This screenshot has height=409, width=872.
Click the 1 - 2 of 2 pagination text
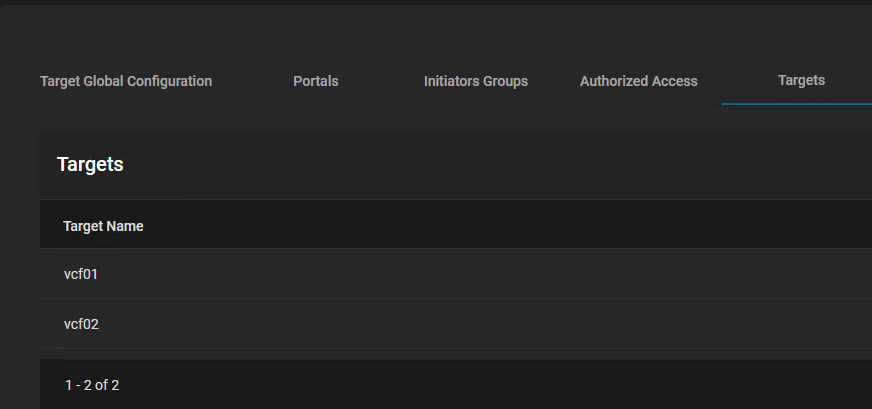(x=92, y=385)
